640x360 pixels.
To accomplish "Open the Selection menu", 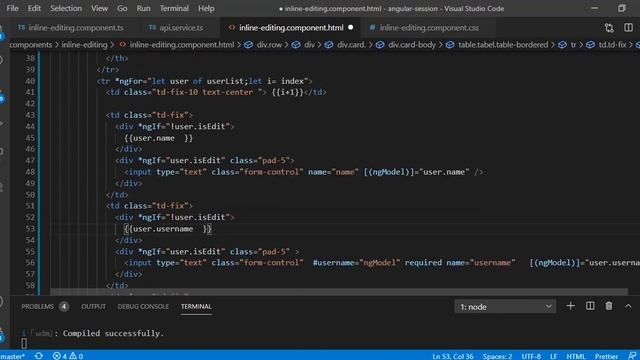I will (66, 8).
